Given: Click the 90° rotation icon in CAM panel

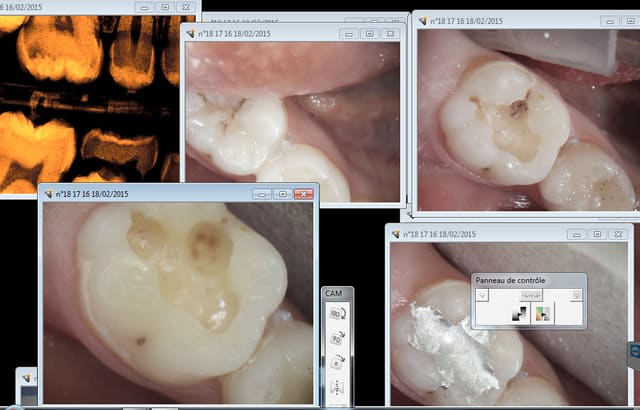Looking at the screenshot, I should pos(336,338).
